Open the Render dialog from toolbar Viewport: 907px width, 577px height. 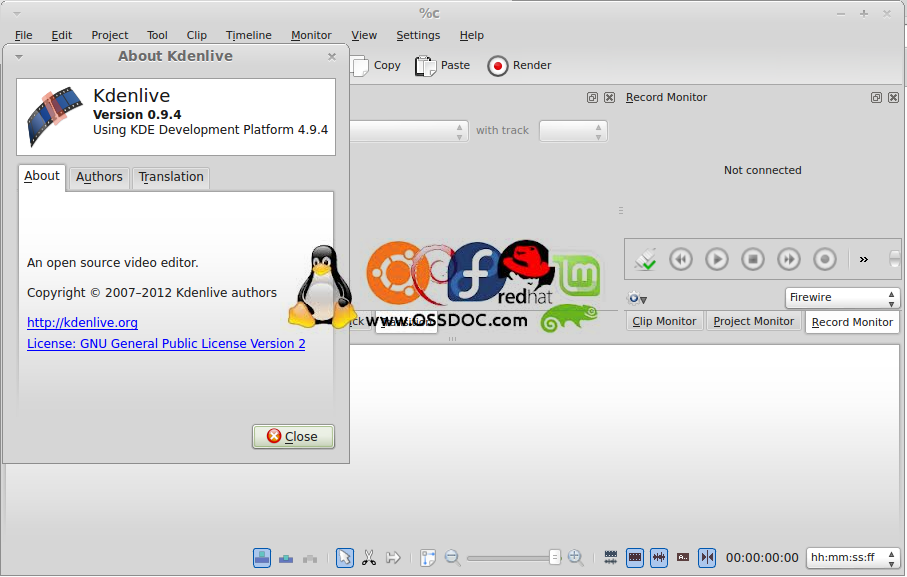(519, 65)
